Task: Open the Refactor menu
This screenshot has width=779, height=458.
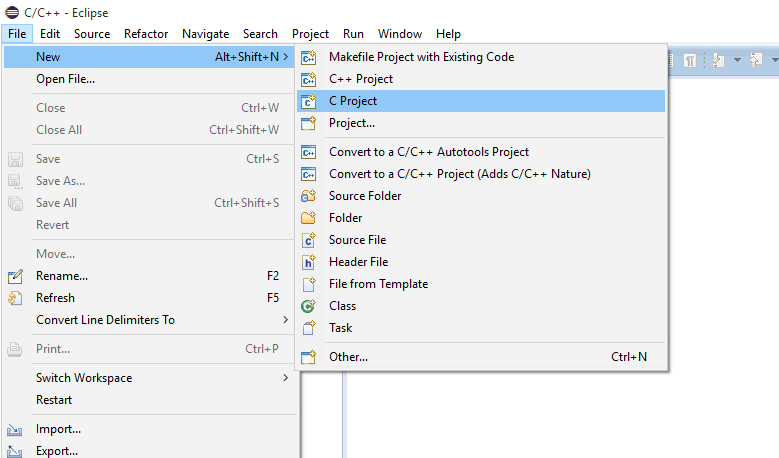Action: tap(146, 34)
